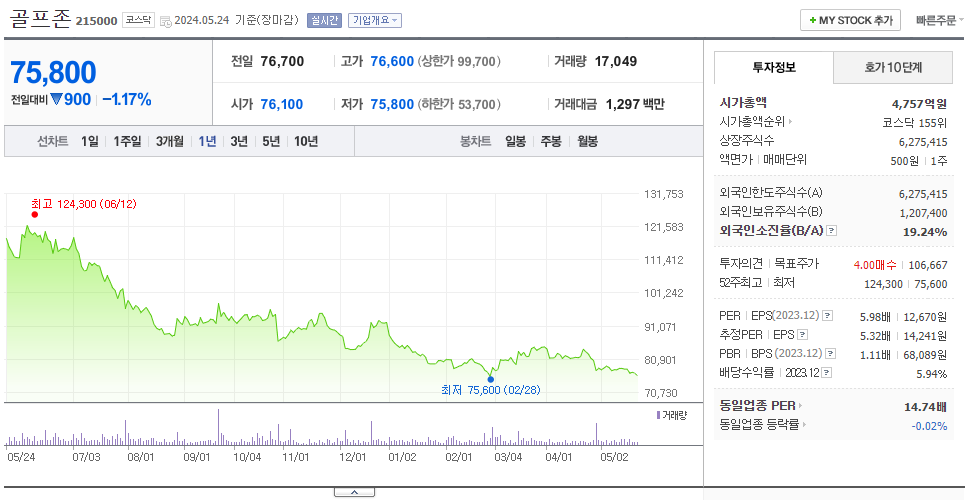Click the arrow next to 동일업종 PER

pyautogui.click(x=801, y=406)
